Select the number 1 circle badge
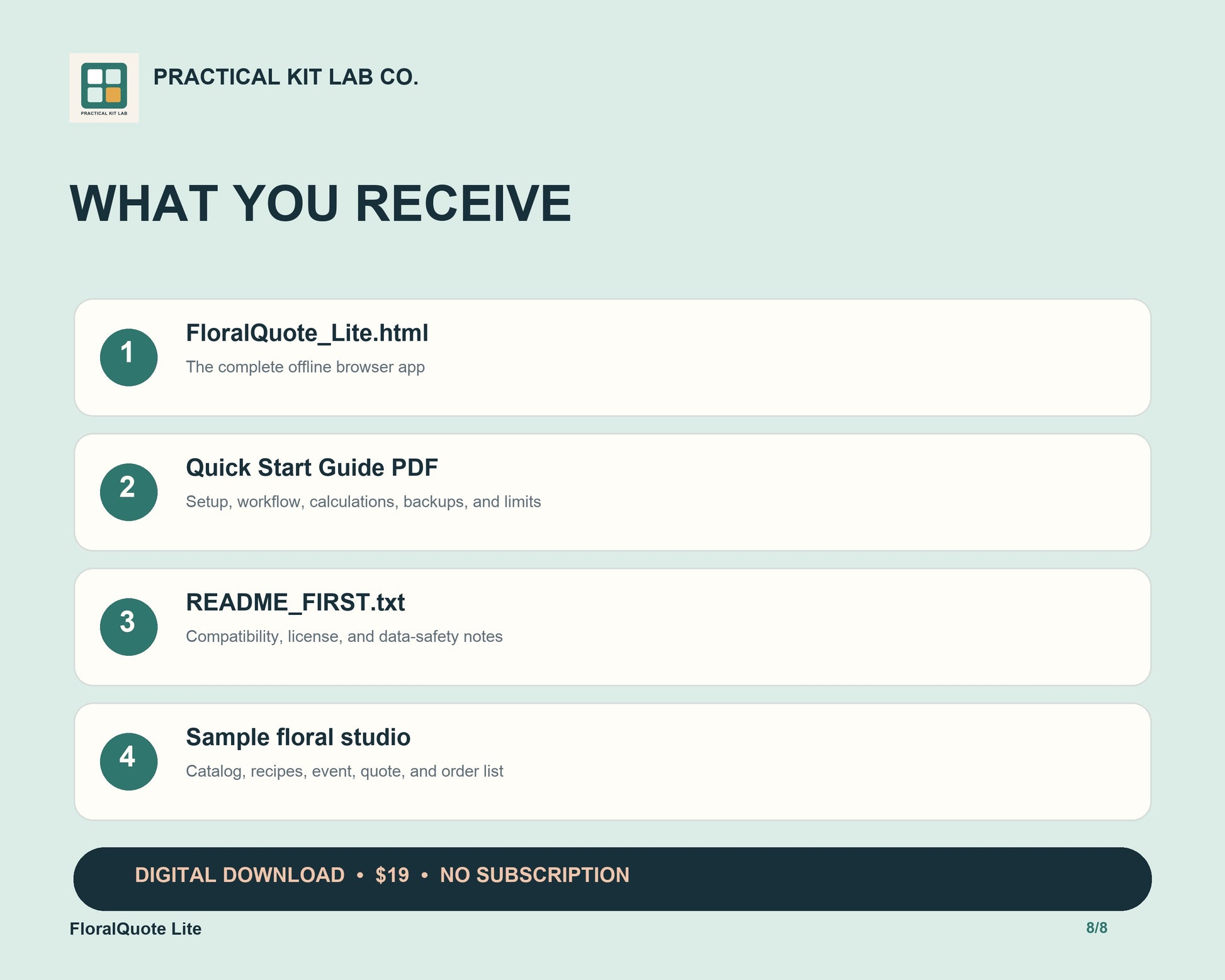The height and width of the screenshot is (980, 1225). [128, 357]
